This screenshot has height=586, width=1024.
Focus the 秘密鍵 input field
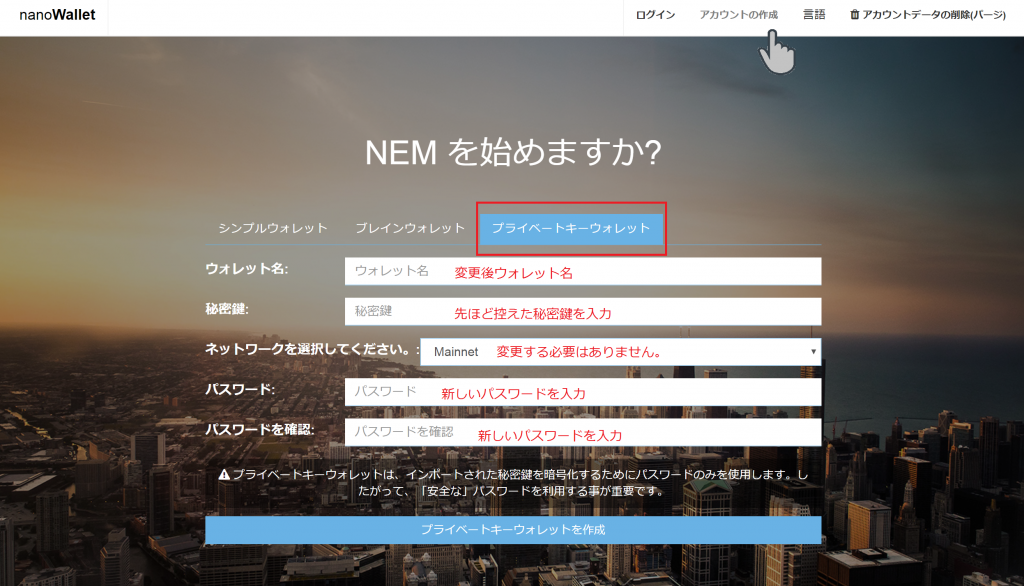(583, 312)
